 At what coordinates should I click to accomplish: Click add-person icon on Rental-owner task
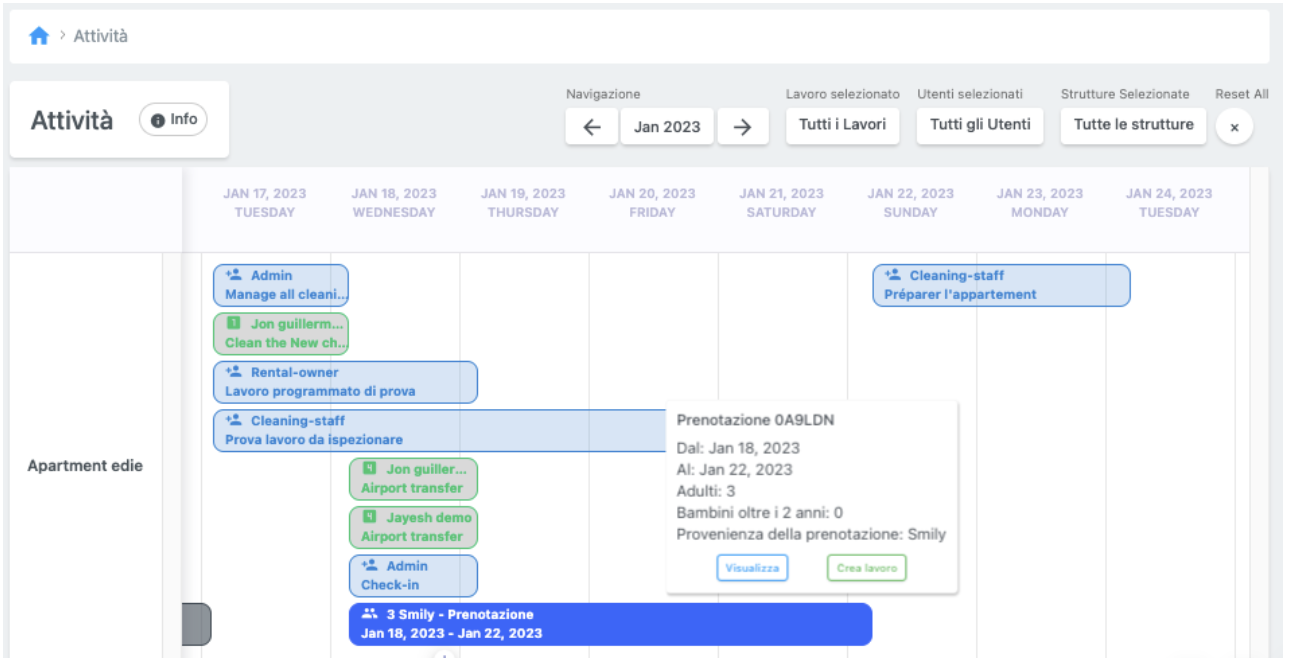[x=234, y=372]
